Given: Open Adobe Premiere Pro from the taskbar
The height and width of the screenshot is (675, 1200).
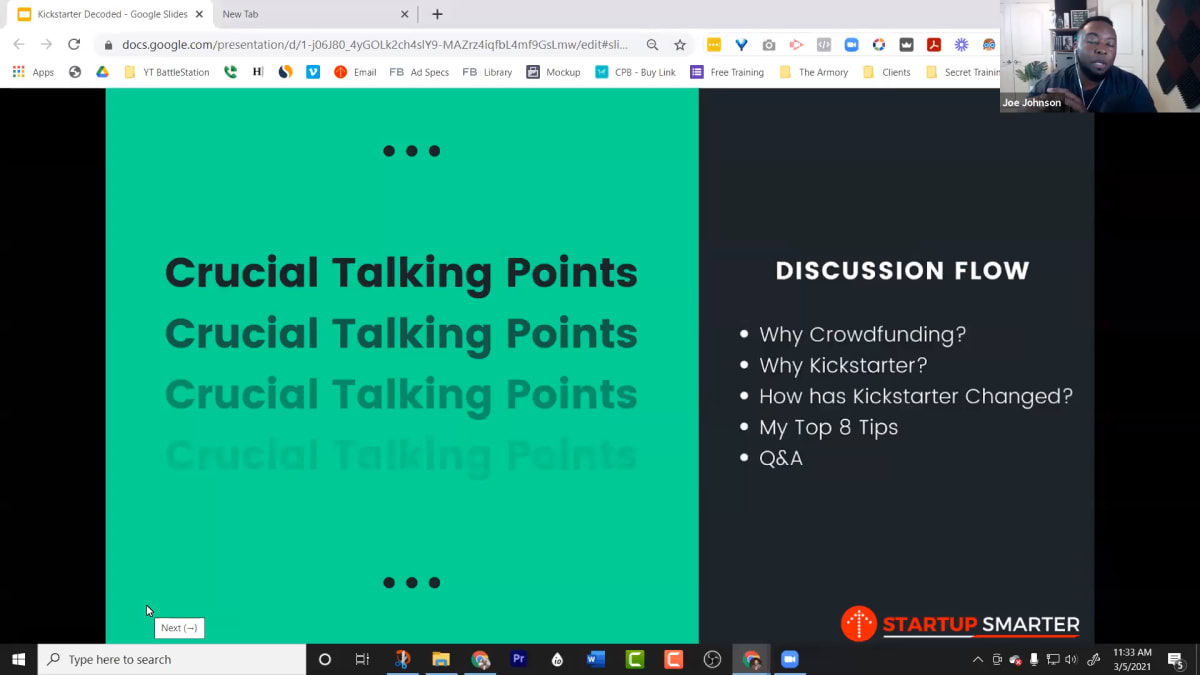Looking at the screenshot, I should 518,659.
